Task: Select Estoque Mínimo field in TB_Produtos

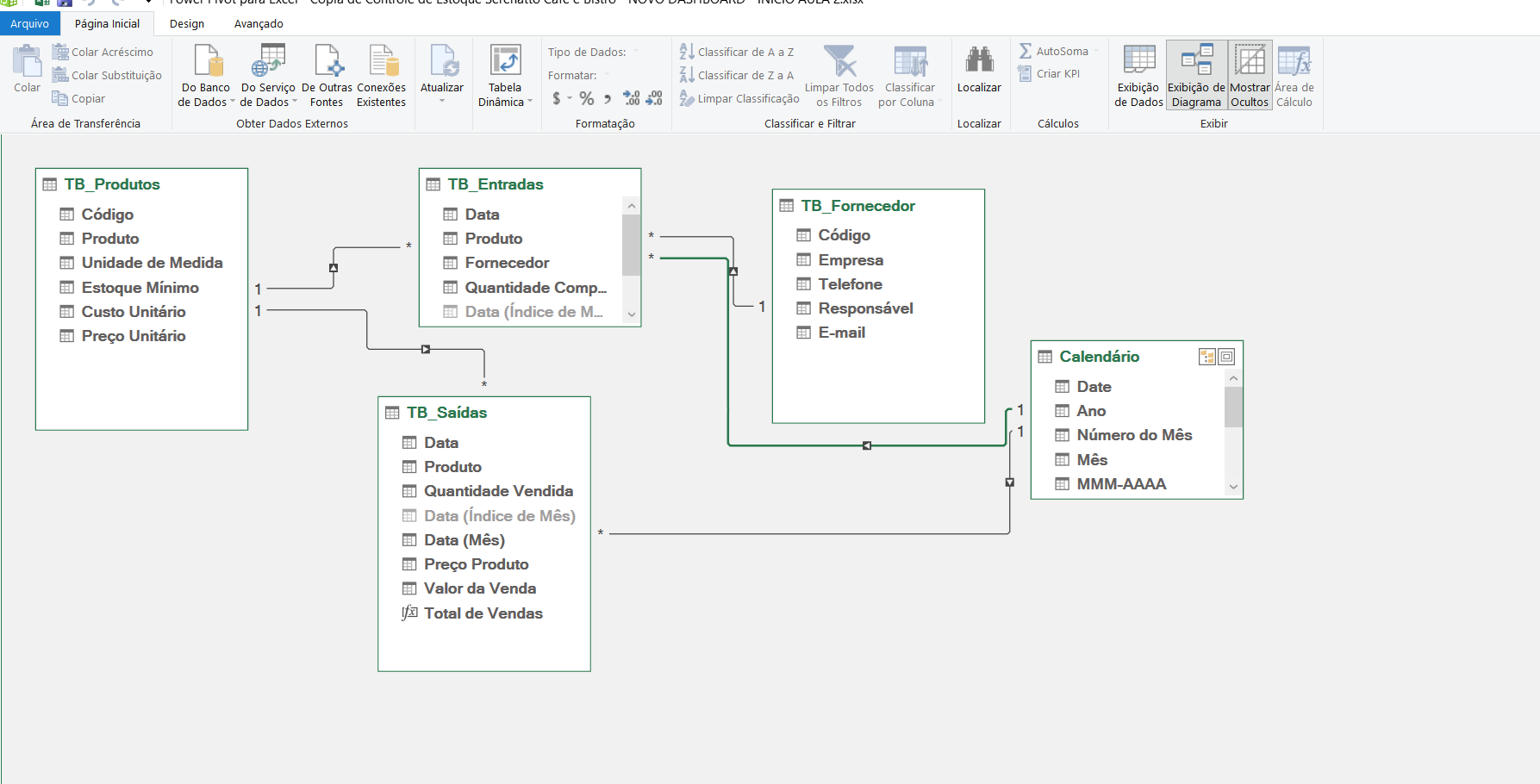Action: click(140, 288)
